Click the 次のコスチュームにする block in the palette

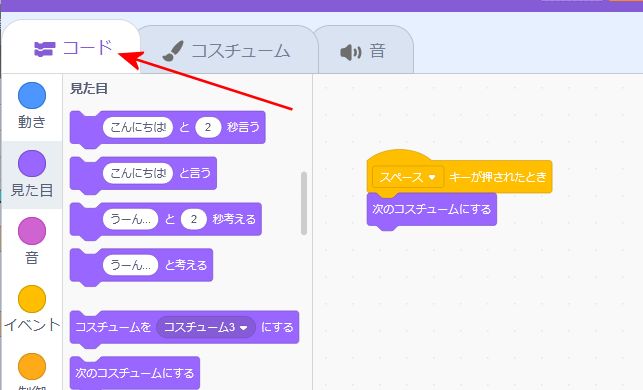(135, 373)
